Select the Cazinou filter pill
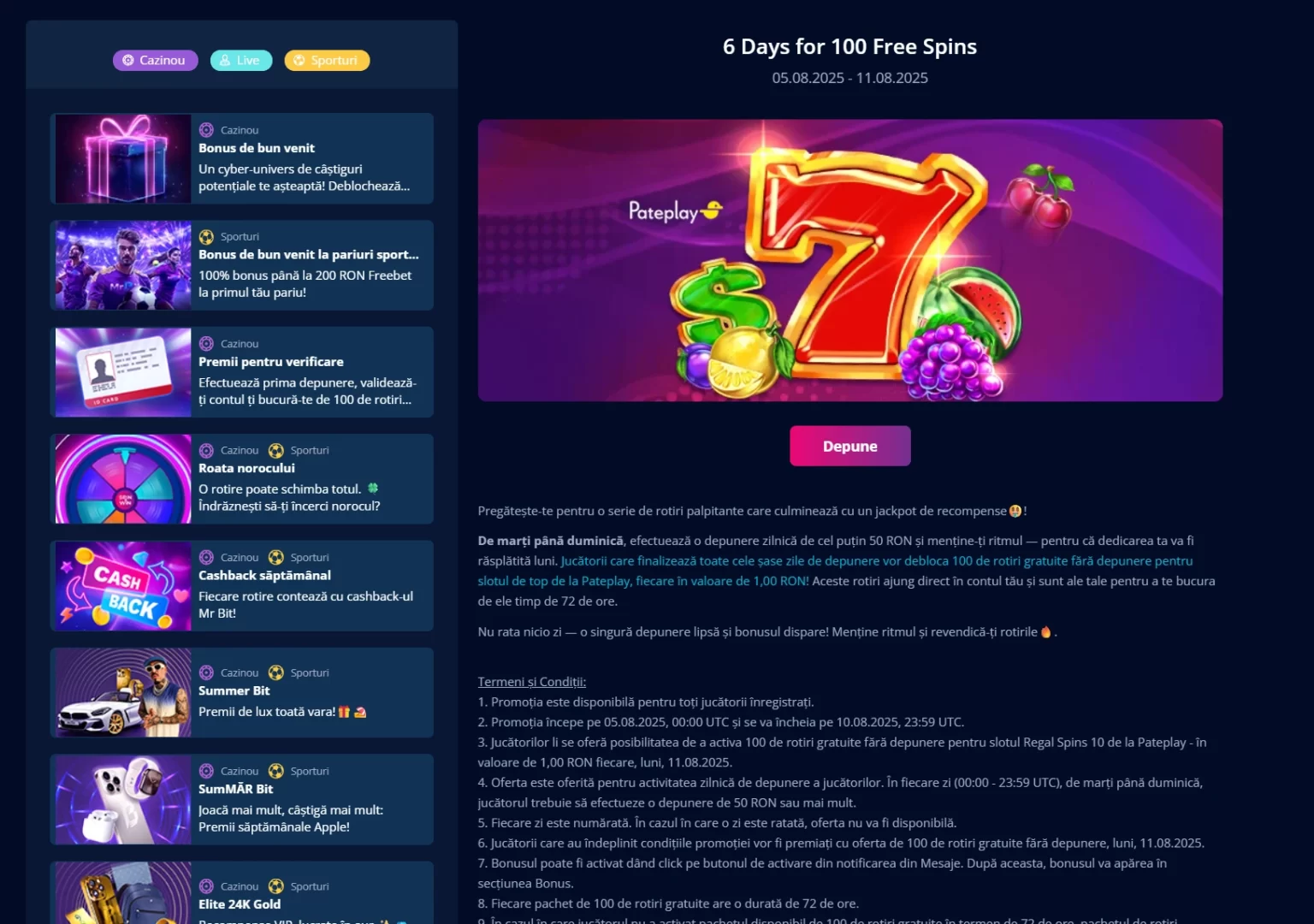 155,61
